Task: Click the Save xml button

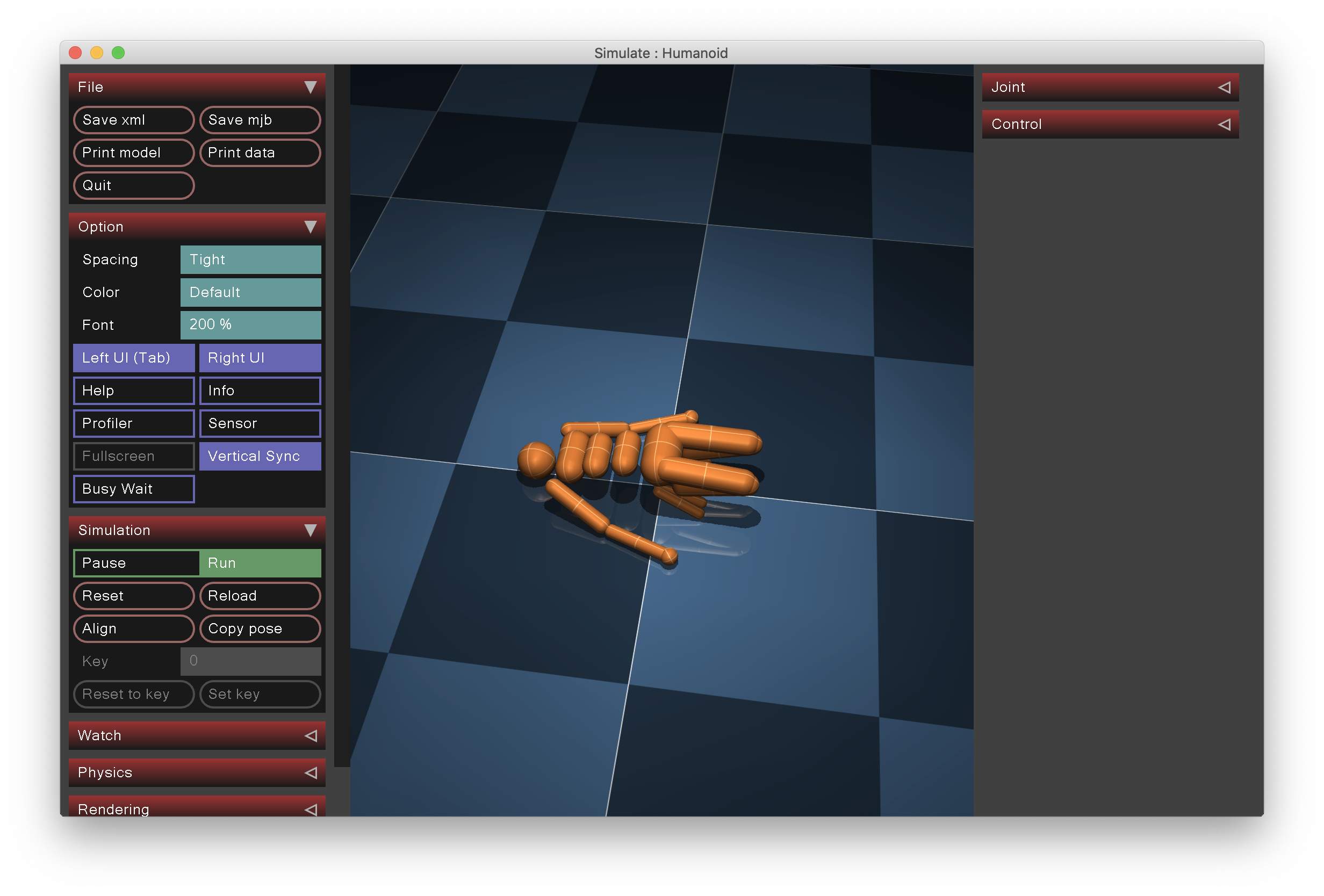Action: [x=134, y=120]
